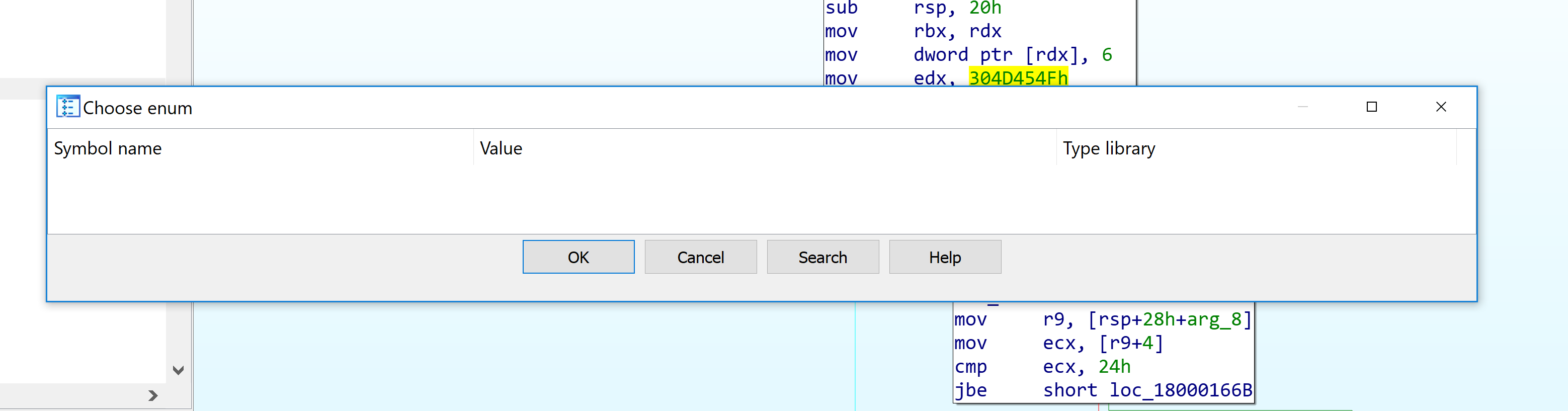Click Cancel in Choose enum dialog
The height and width of the screenshot is (411, 1568).
[701, 257]
